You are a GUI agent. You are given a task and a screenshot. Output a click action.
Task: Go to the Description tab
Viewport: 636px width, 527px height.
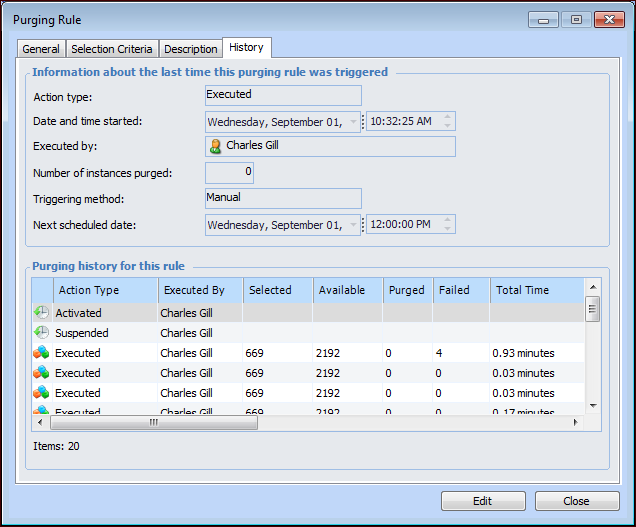tap(190, 49)
